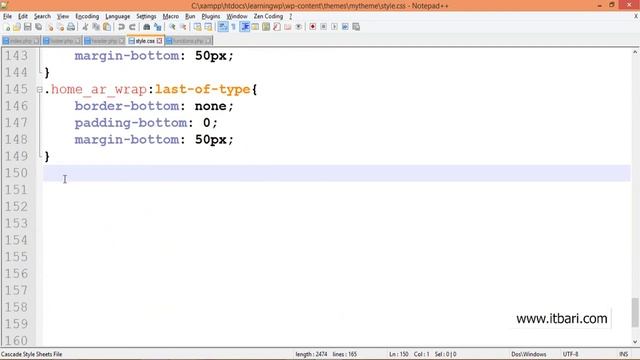Click line number 155 in the margin
640x360 pixels.
16,257
